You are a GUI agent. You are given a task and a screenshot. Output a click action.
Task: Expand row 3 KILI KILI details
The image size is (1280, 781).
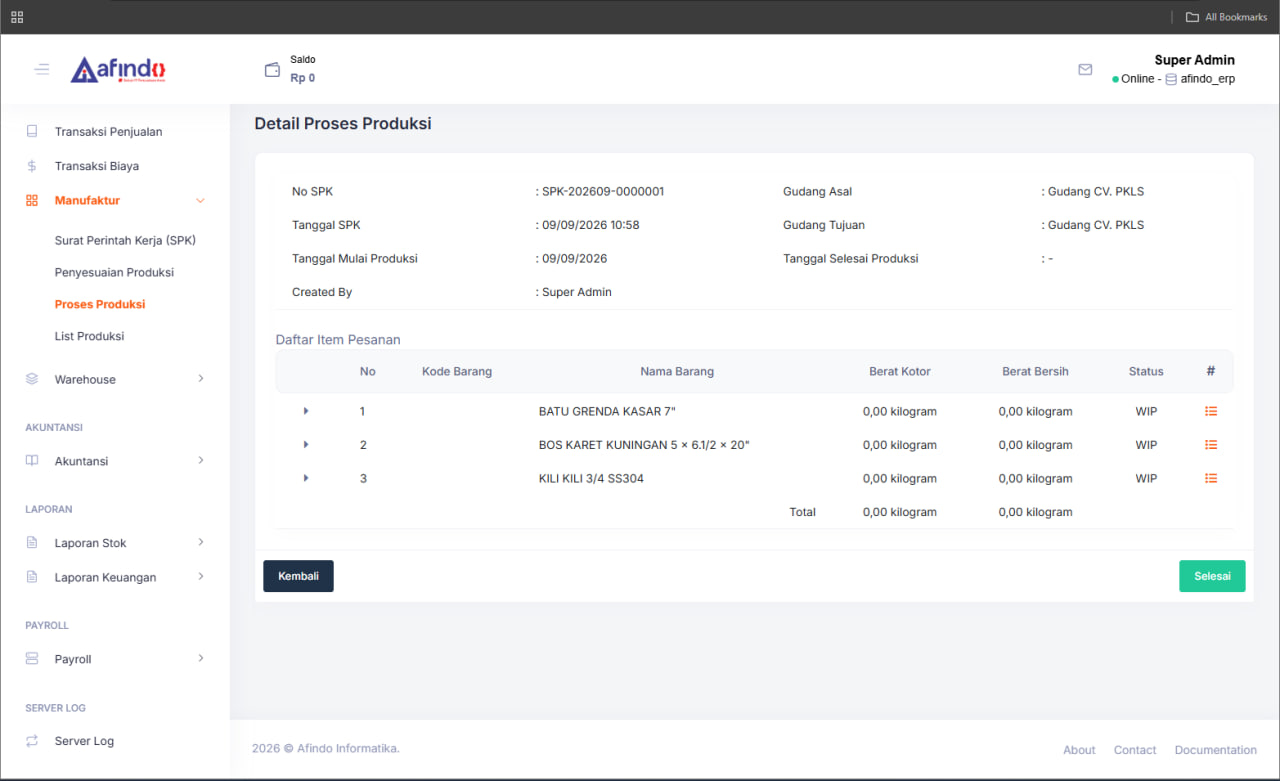[306, 478]
